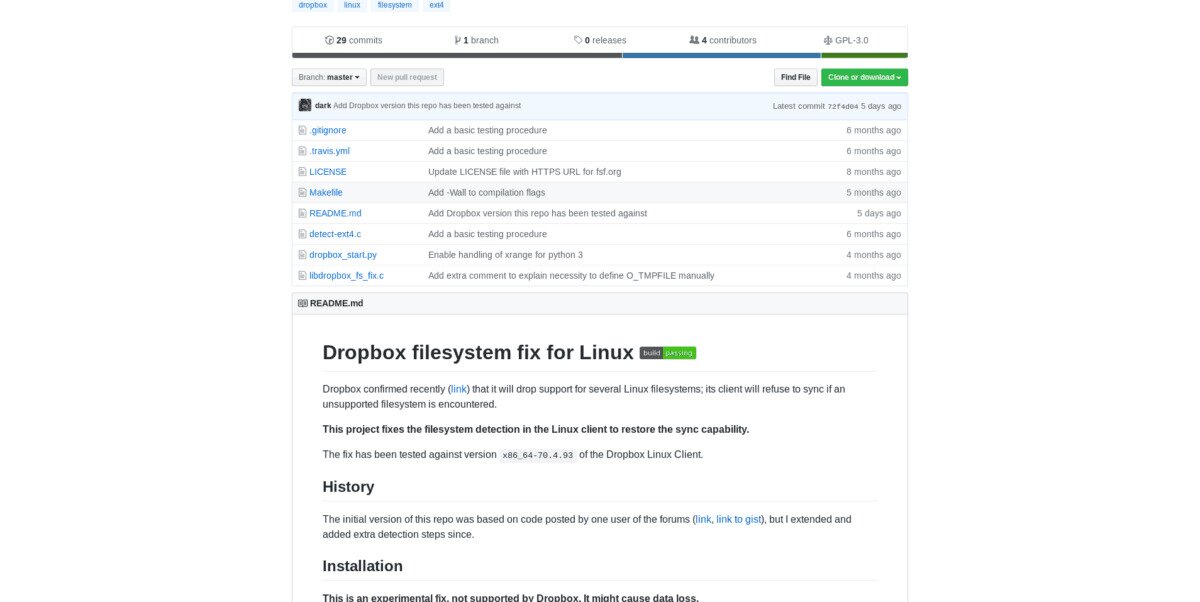Click the file icon beside LICENSE
Viewport: 1200px width, 602px height.
[302, 172]
